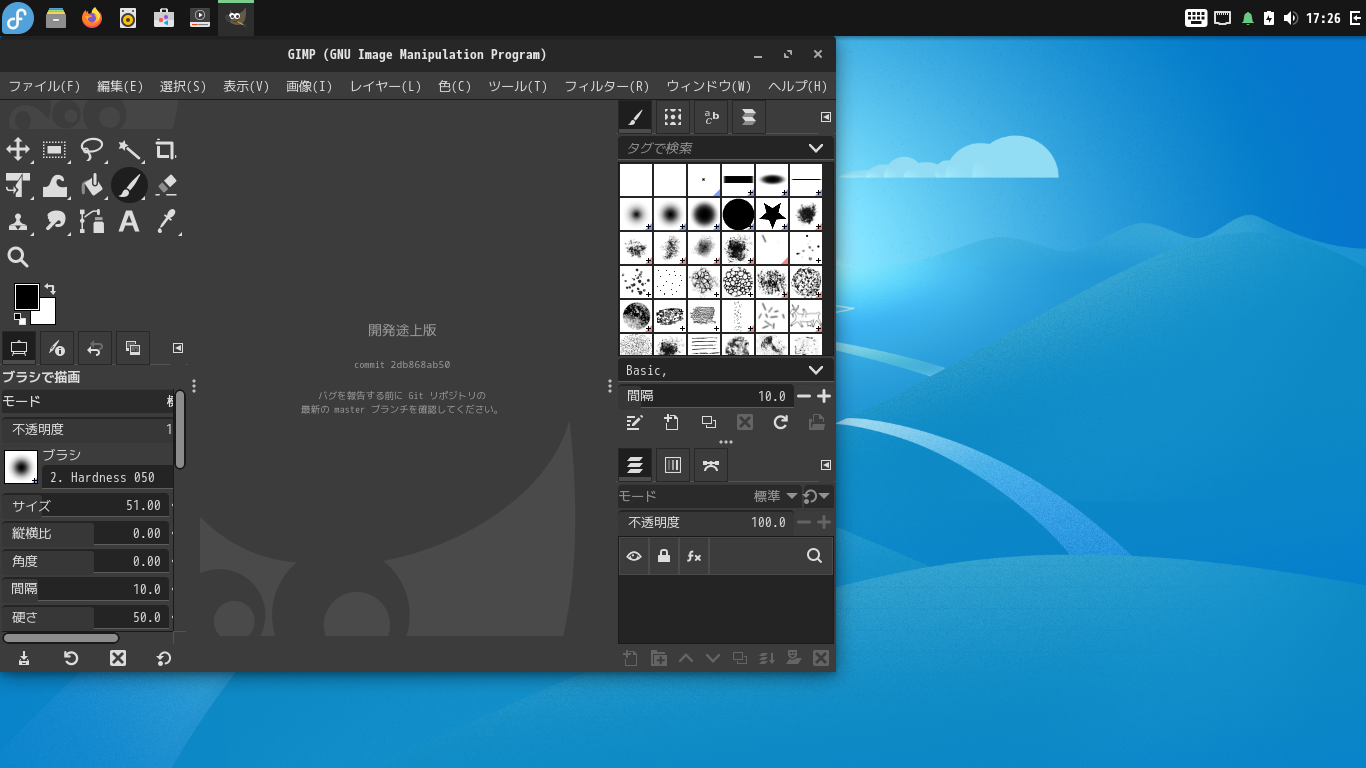This screenshot has width=1366, height=768.
Task: Reset tool options to default values
Action: [164, 658]
